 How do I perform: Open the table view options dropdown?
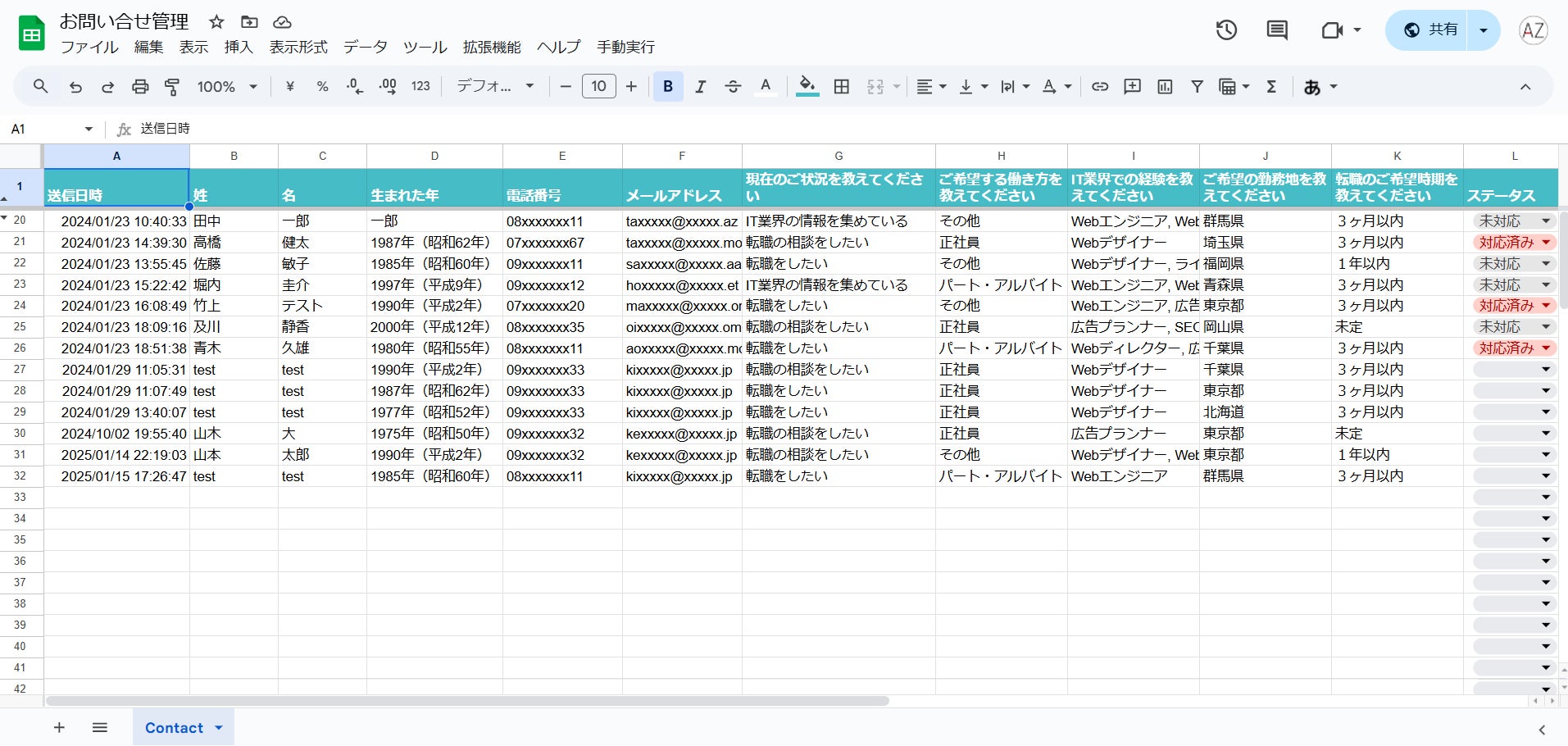[1234, 86]
